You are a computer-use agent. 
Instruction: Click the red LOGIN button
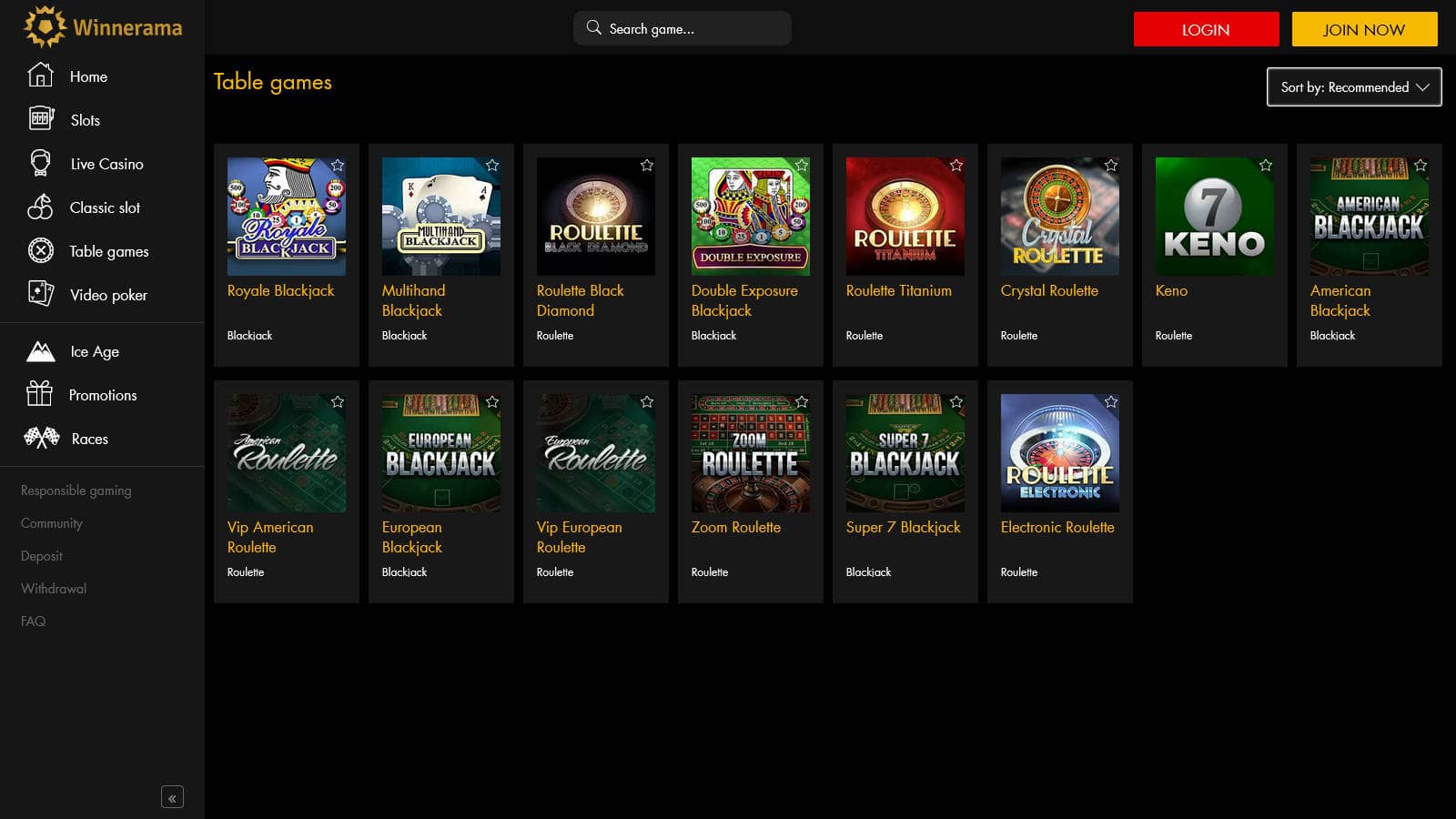click(x=1206, y=29)
